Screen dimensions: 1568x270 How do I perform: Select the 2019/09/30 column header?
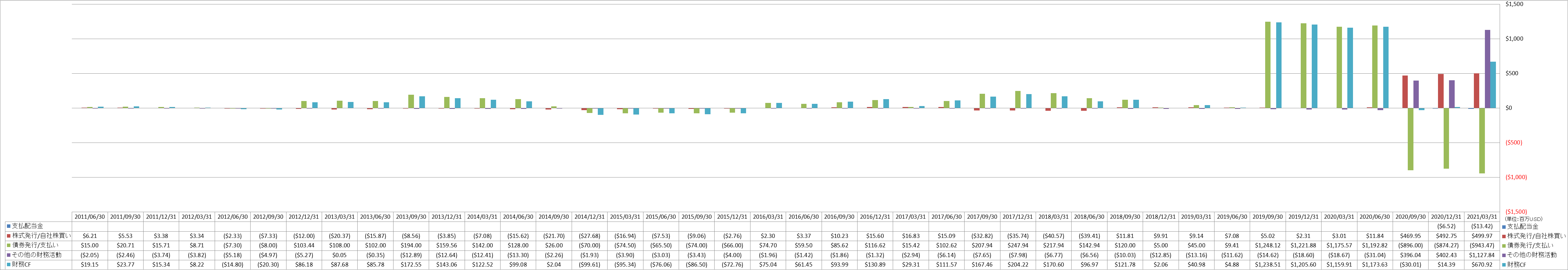click(1268, 217)
